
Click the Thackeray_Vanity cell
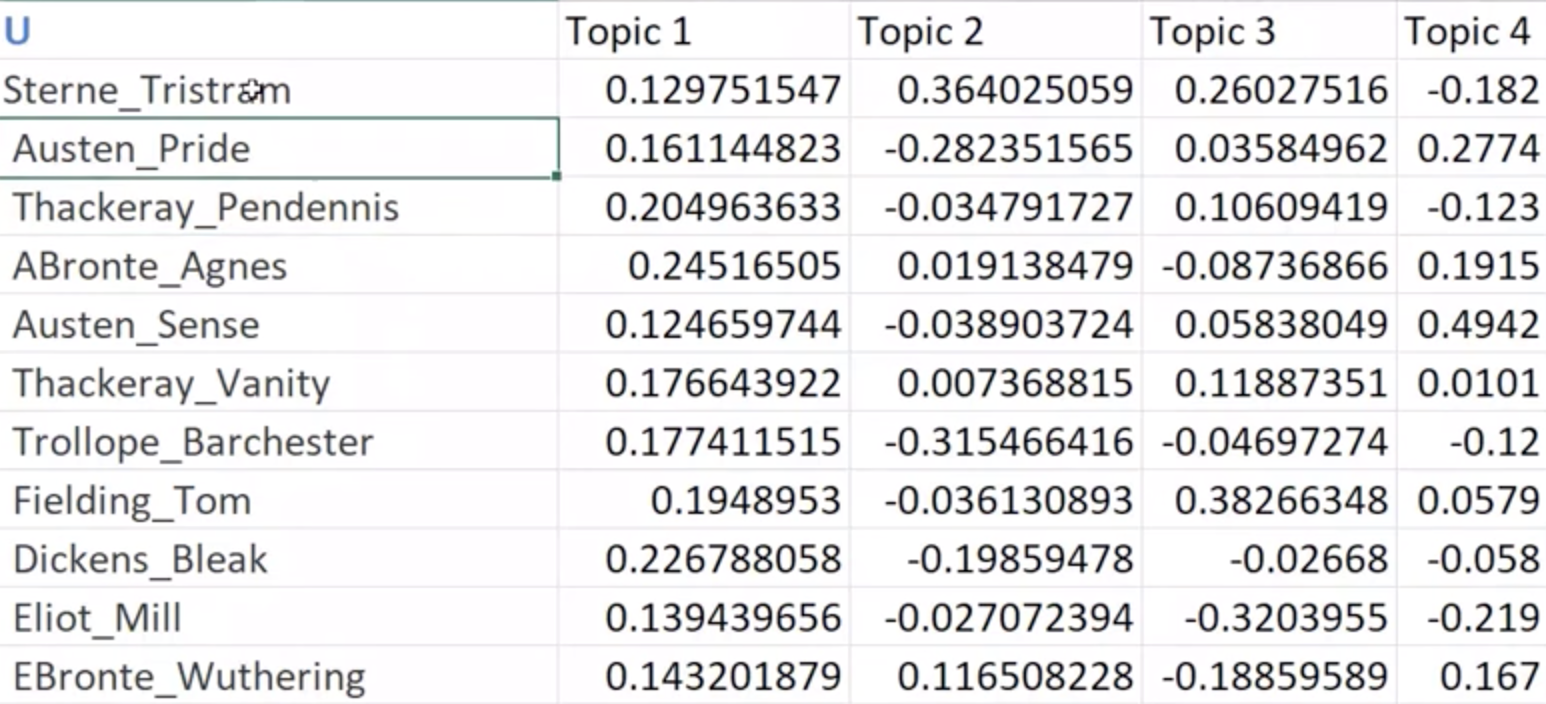point(171,384)
